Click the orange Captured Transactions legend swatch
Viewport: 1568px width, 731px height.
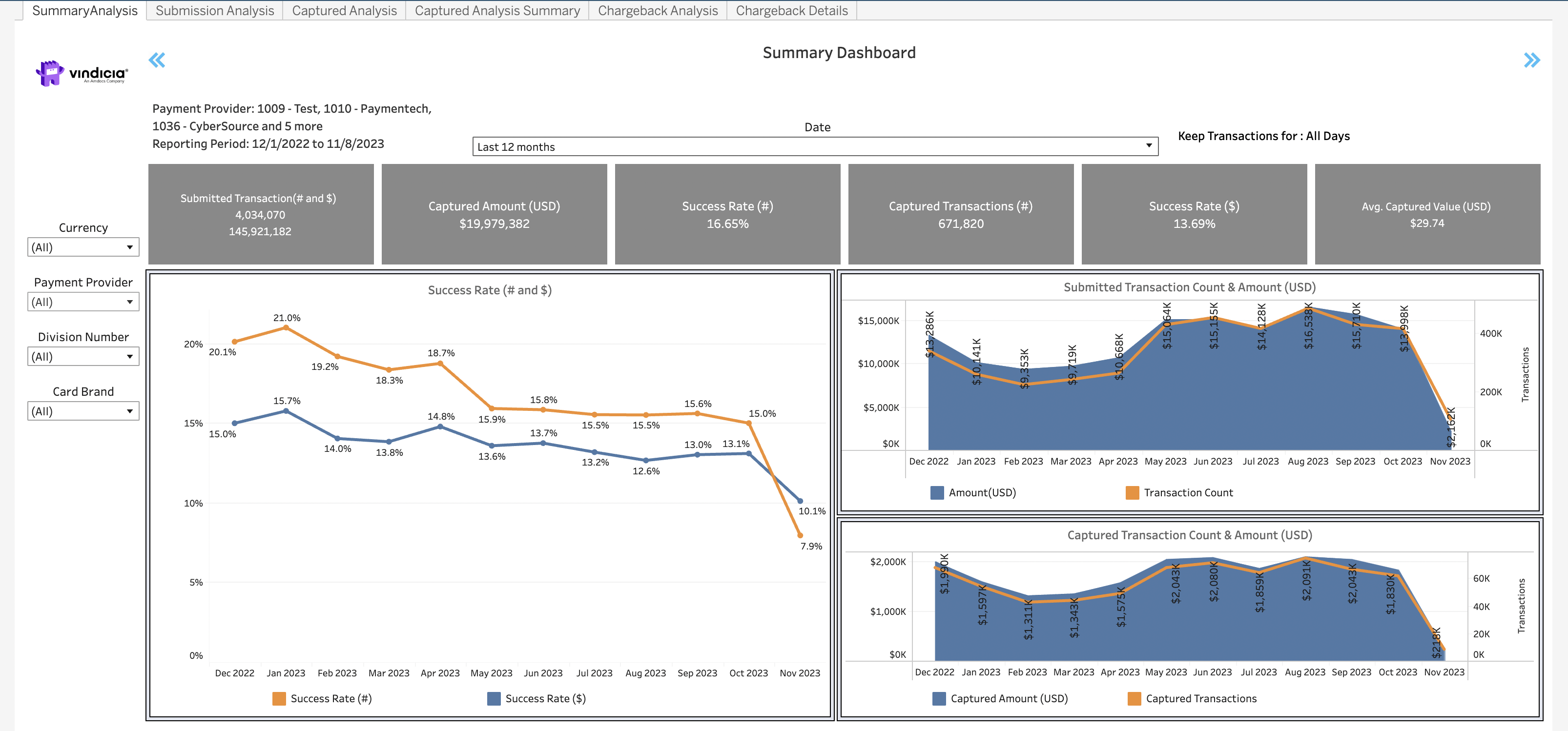coord(1135,699)
